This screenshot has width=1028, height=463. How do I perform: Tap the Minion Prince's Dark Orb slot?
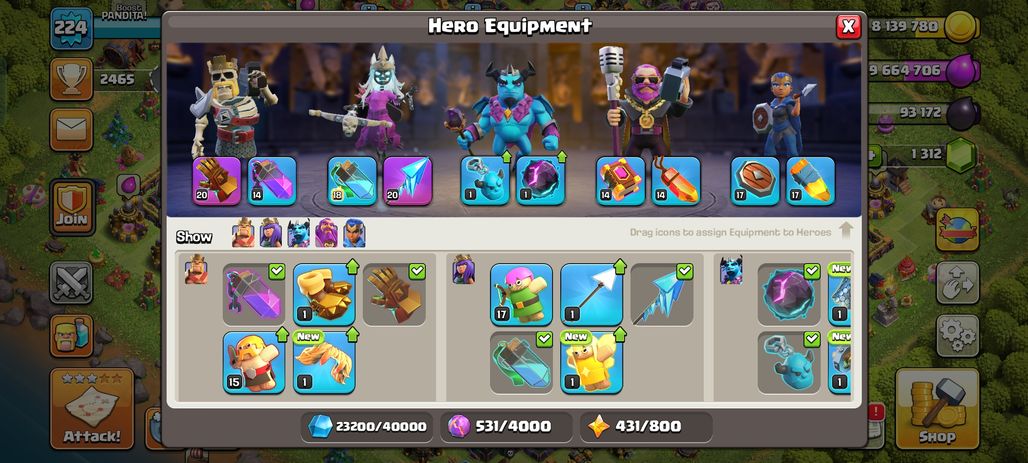tap(540, 181)
